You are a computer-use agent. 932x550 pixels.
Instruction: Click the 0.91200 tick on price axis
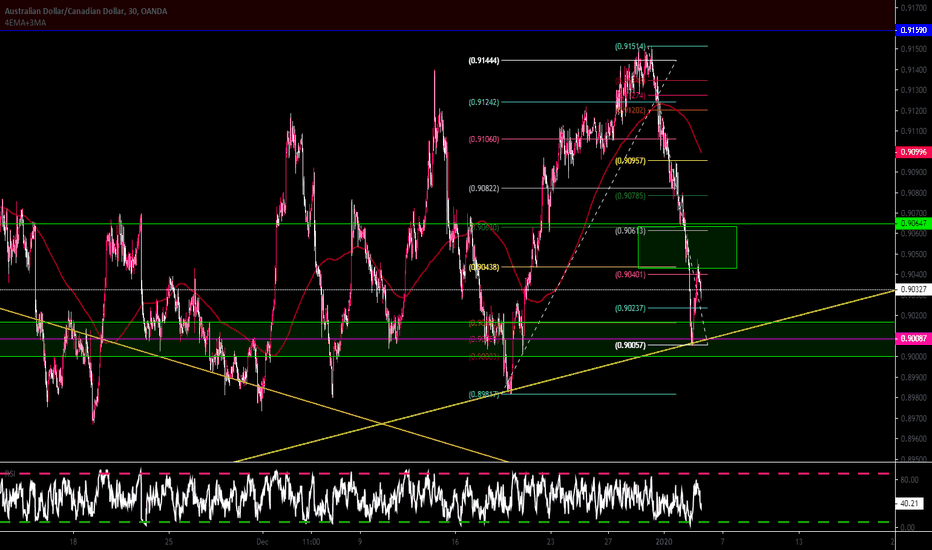point(914,111)
